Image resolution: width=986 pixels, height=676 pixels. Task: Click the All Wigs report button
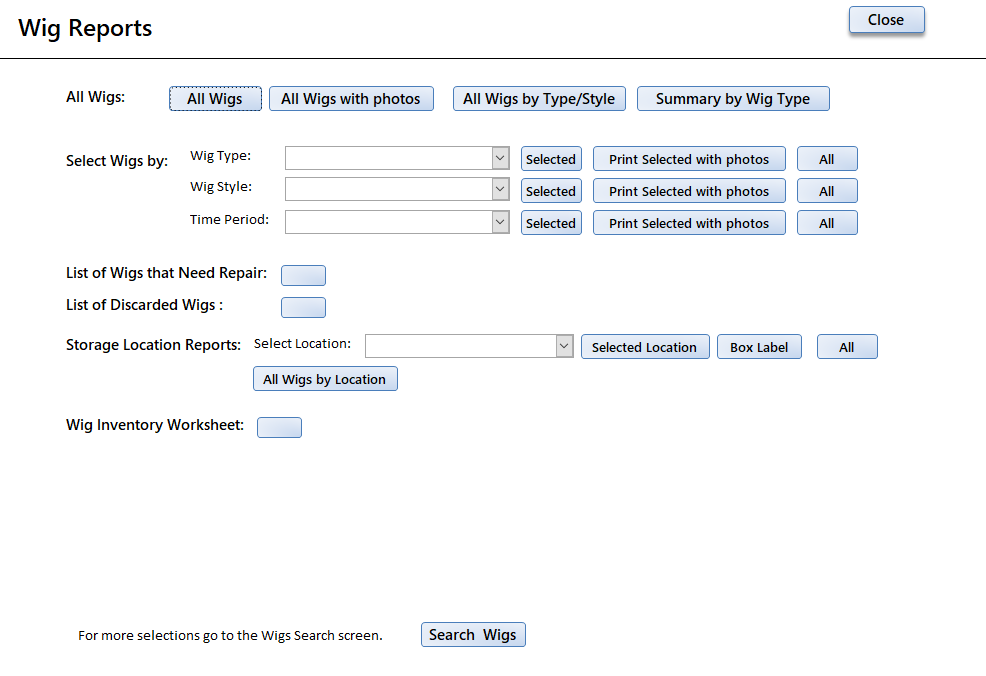(x=215, y=99)
